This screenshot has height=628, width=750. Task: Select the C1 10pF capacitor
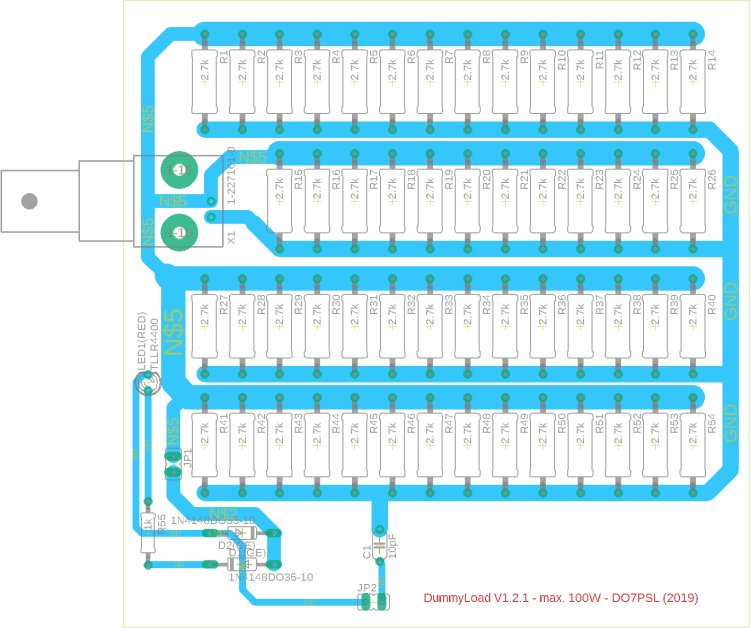coord(379,546)
